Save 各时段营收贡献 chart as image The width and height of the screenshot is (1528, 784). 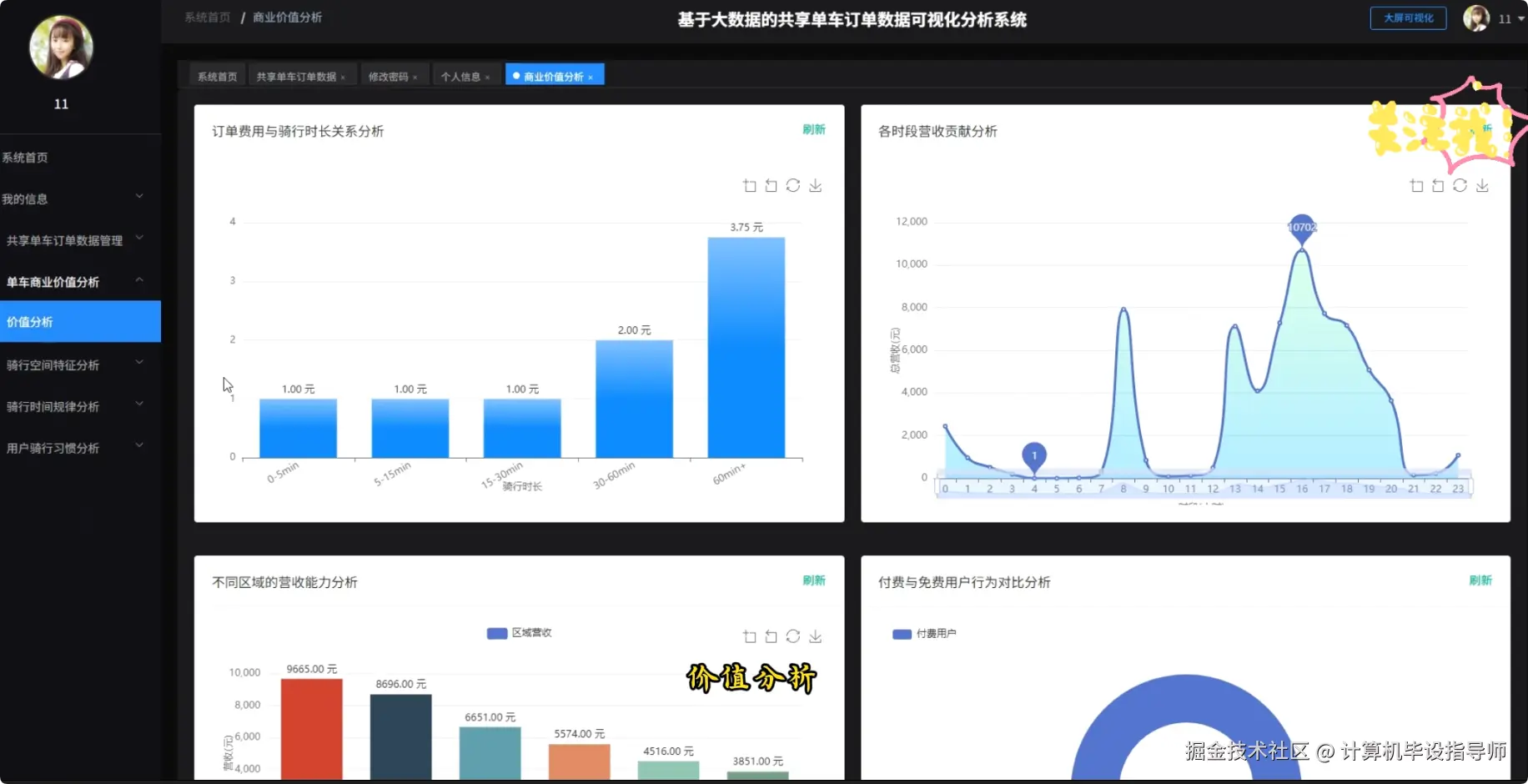1482,185
